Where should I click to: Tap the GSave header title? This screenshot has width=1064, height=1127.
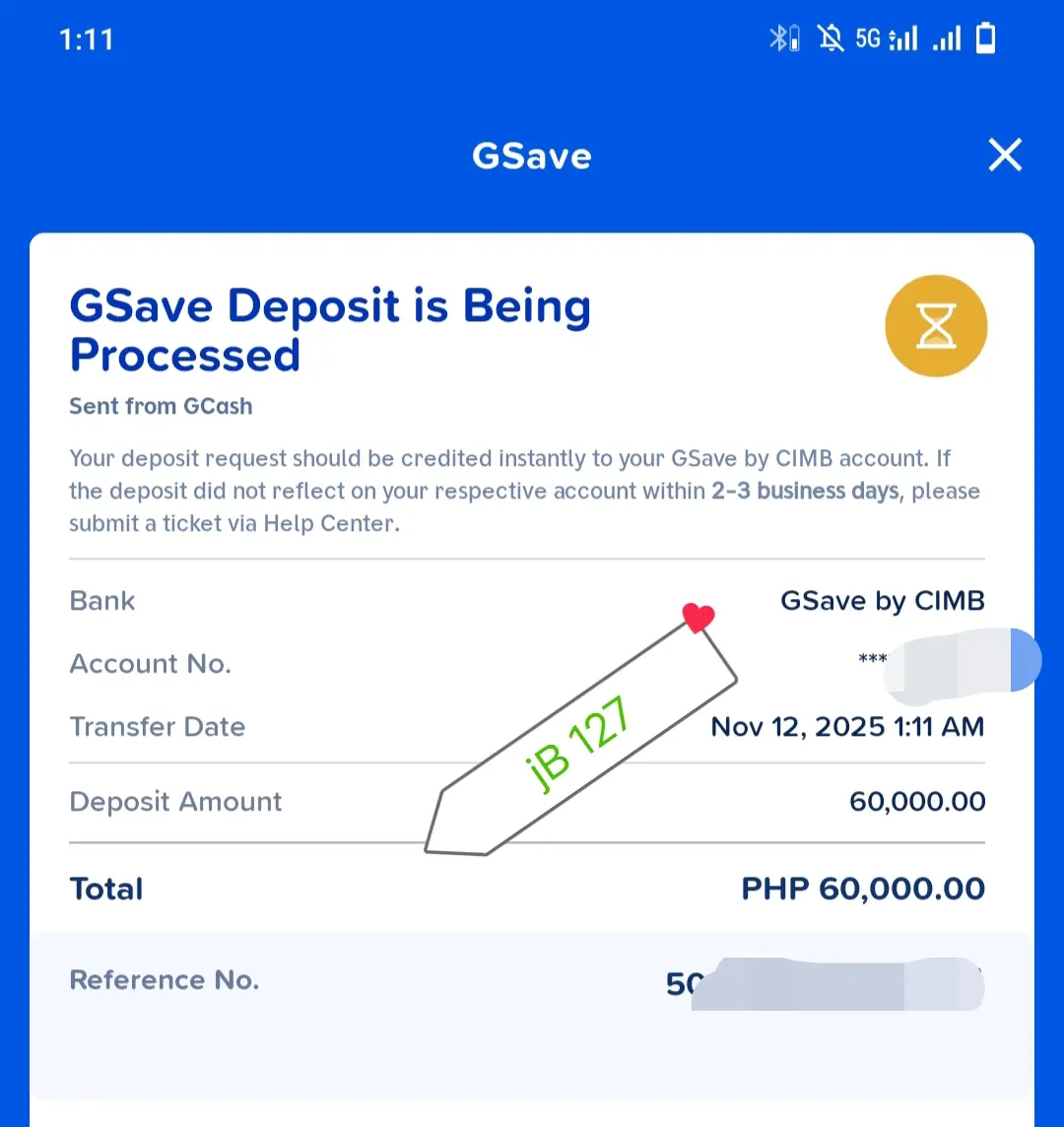pos(531,156)
